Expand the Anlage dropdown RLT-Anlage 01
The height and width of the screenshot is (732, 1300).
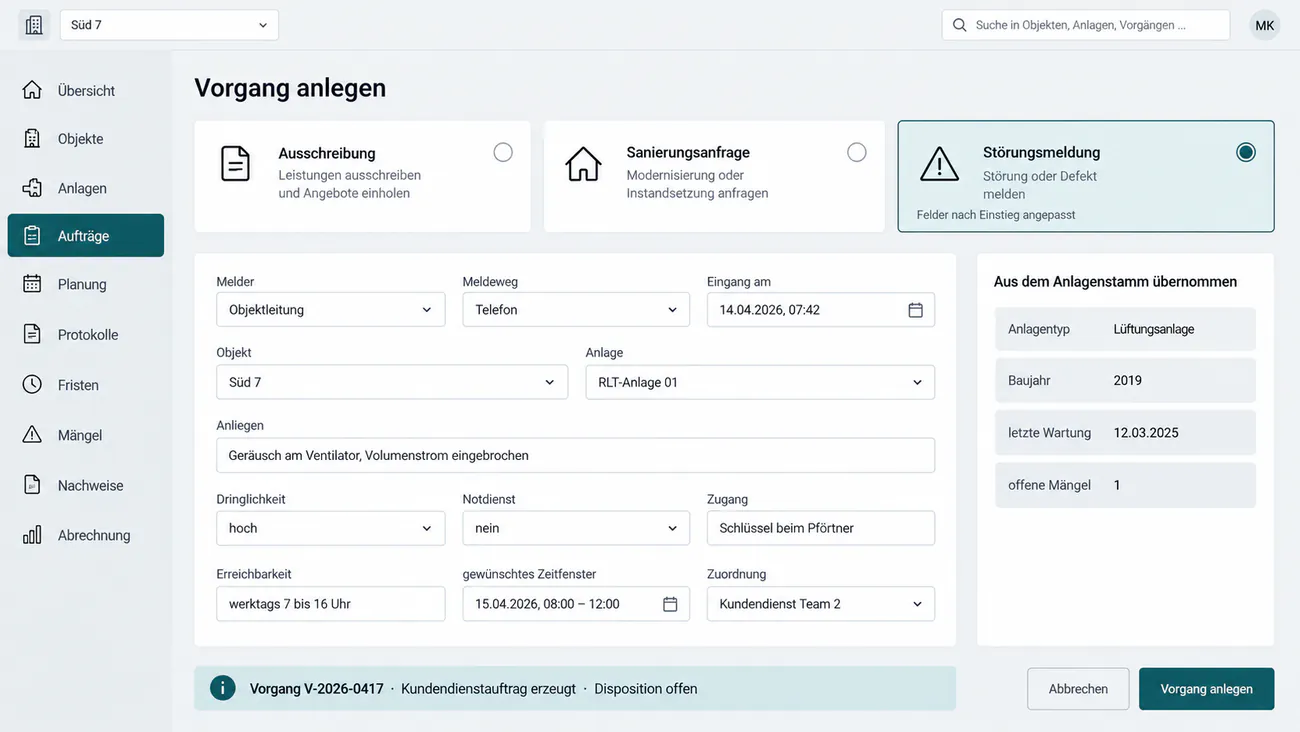760,382
